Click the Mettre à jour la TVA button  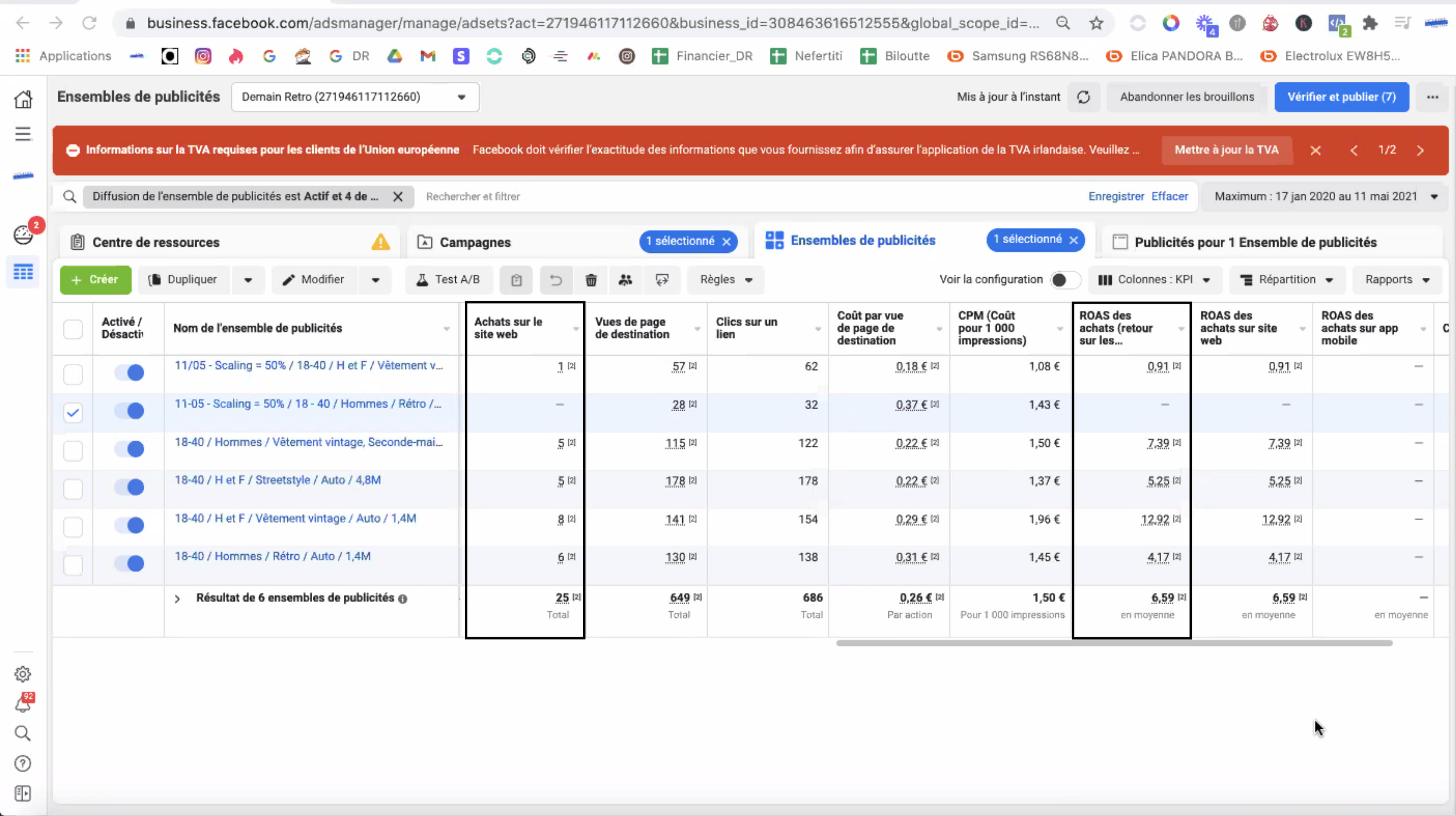tap(1226, 150)
